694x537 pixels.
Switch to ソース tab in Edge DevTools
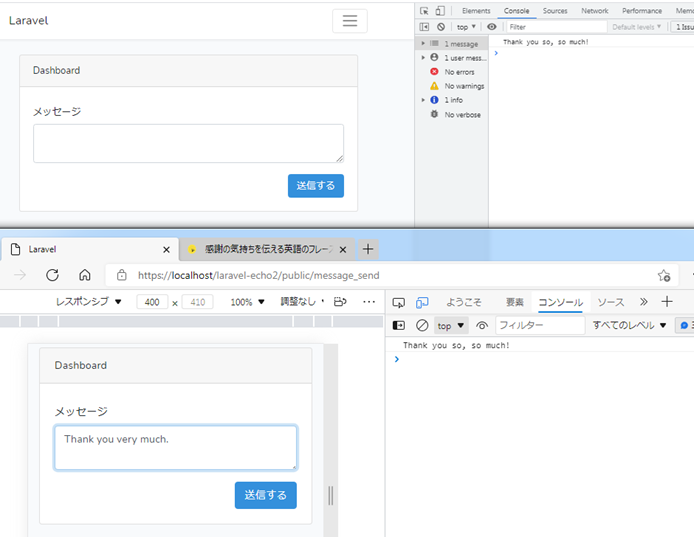coord(611,302)
